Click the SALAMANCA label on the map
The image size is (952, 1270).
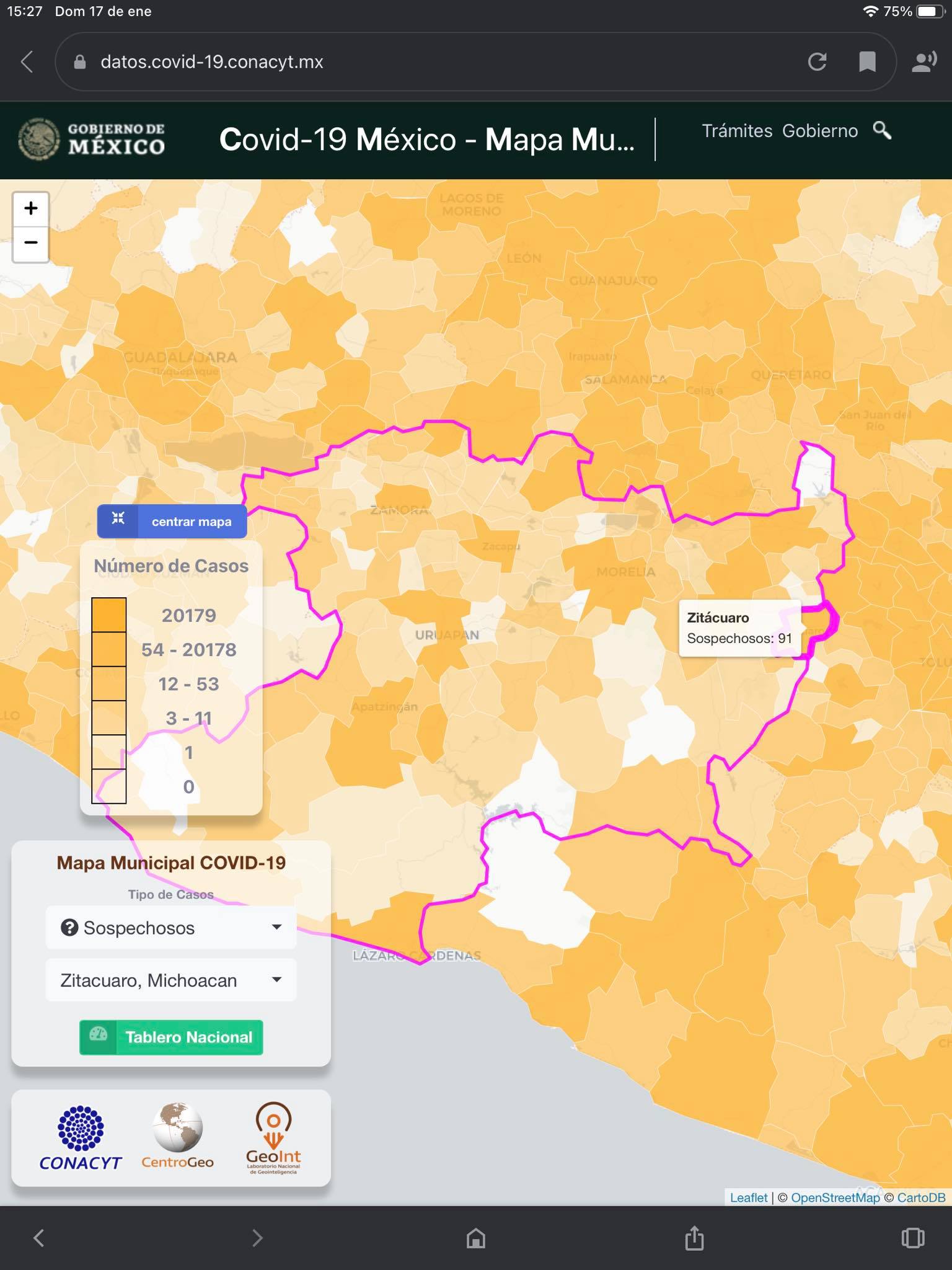click(x=626, y=380)
